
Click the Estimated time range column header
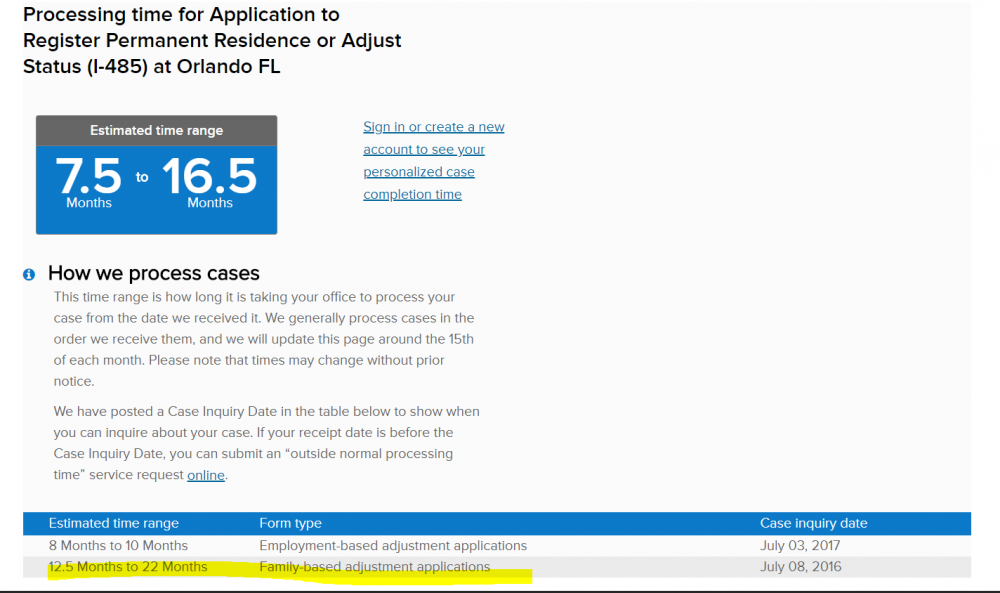[114, 523]
